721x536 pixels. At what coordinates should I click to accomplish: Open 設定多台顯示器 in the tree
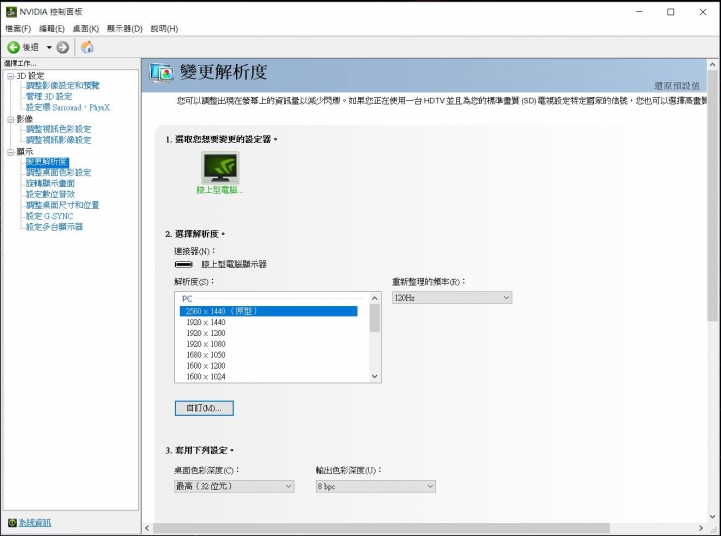pyautogui.click(x=54, y=227)
